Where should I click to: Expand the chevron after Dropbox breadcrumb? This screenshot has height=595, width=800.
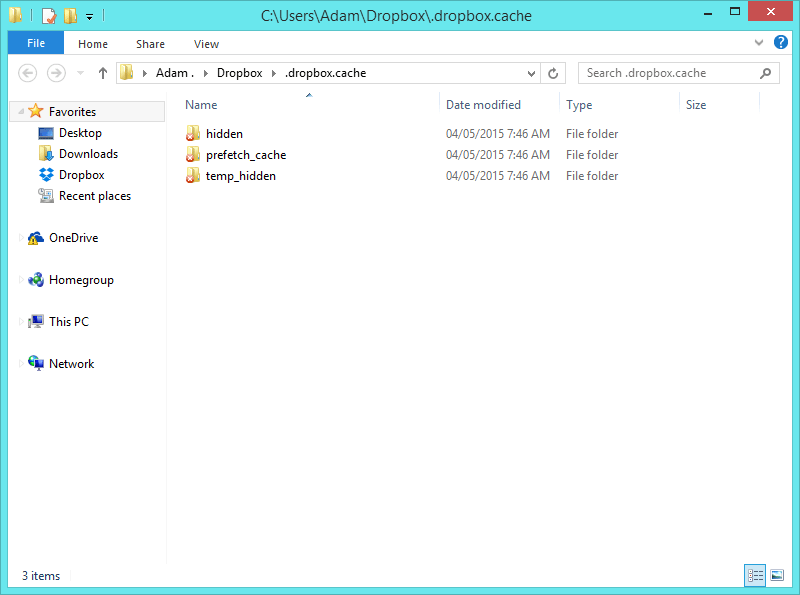(273, 73)
